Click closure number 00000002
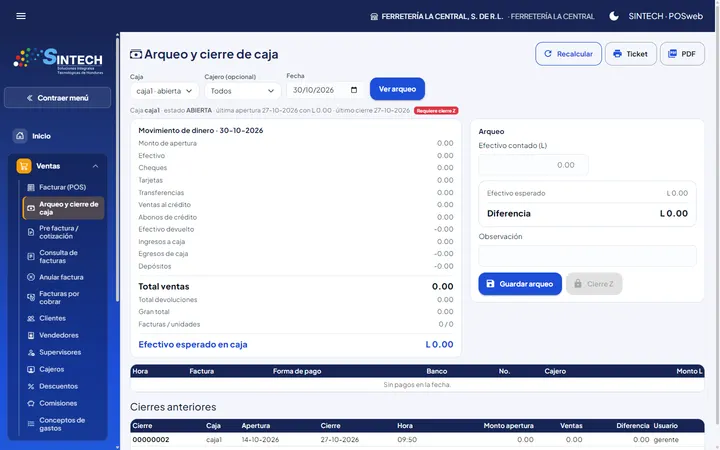Image resolution: width=720 pixels, height=450 pixels. (x=151, y=439)
